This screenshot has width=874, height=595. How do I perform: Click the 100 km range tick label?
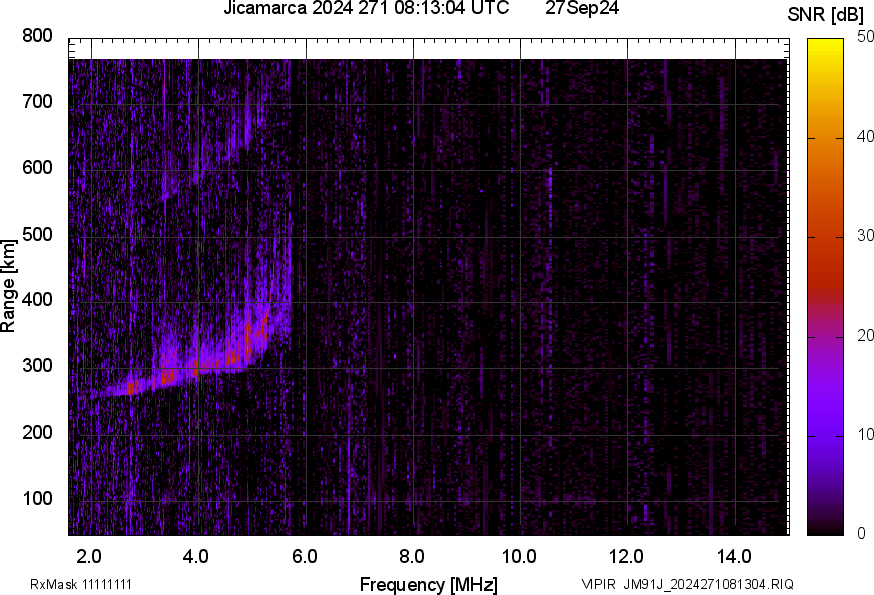37,499
